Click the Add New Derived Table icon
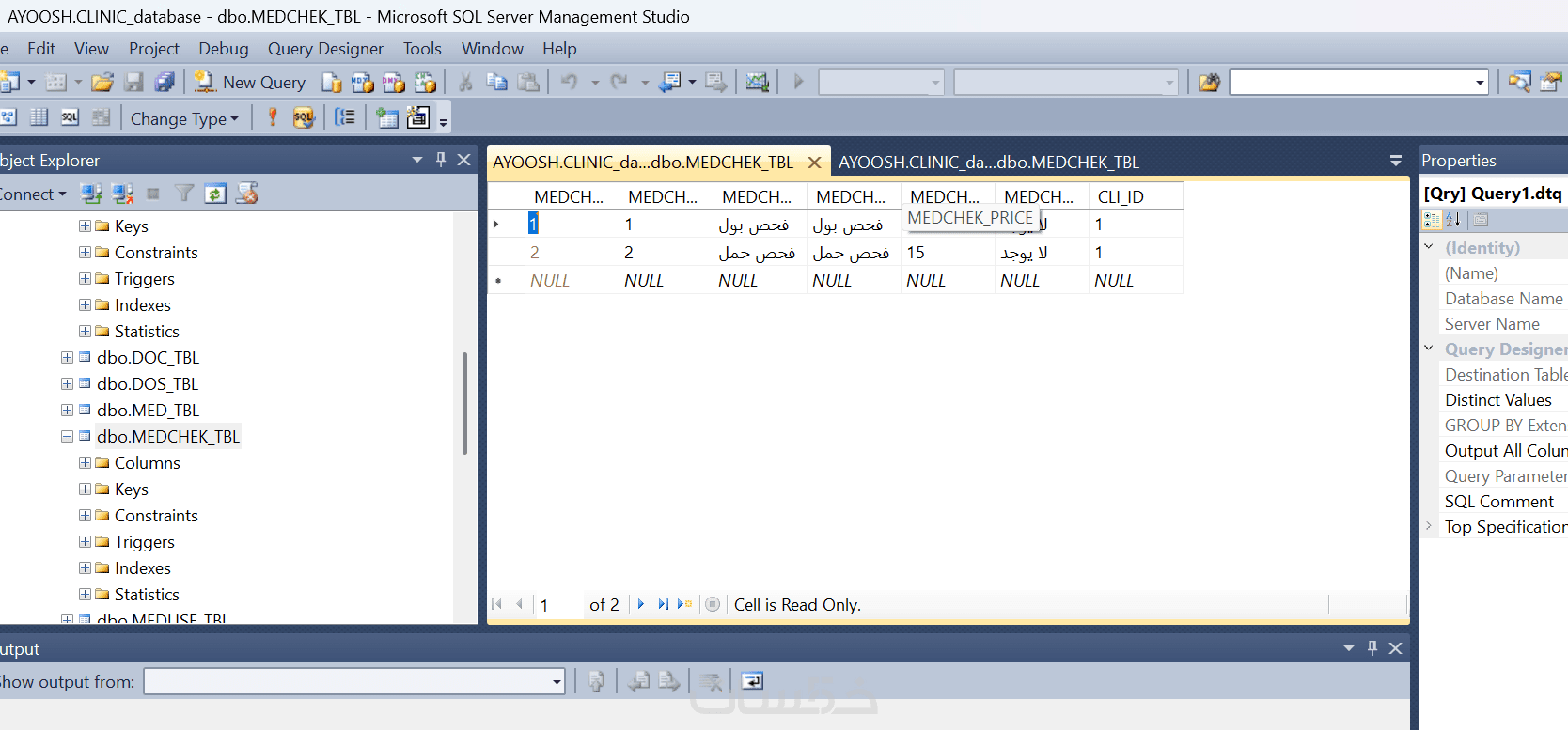Viewport: 1568px width, 730px height. [x=418, y=117]
